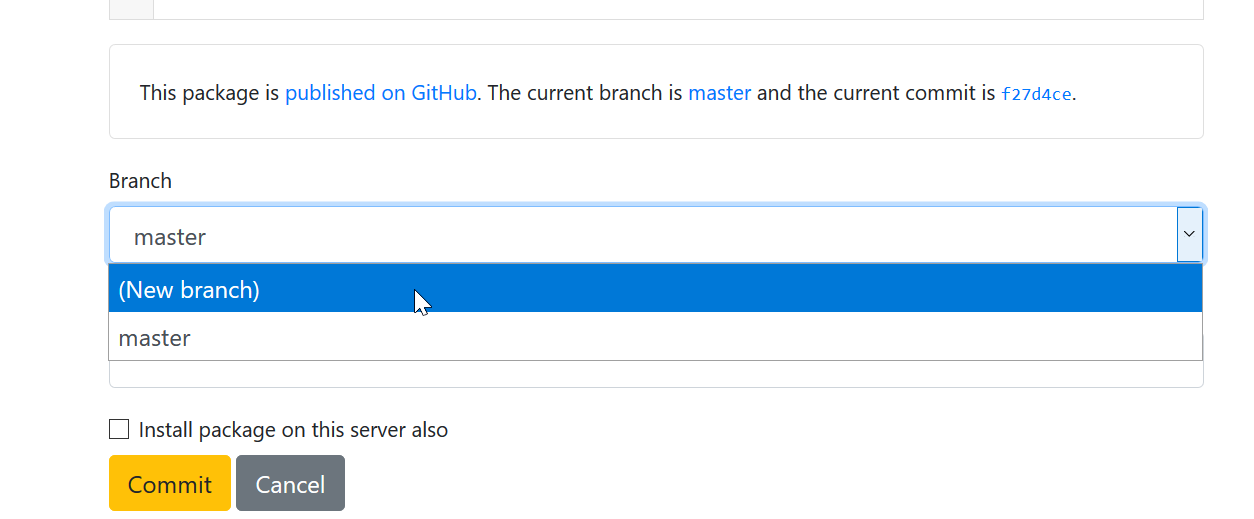
Task: Enable Install package on this server checkbox
Action: [x=119, y=429]
